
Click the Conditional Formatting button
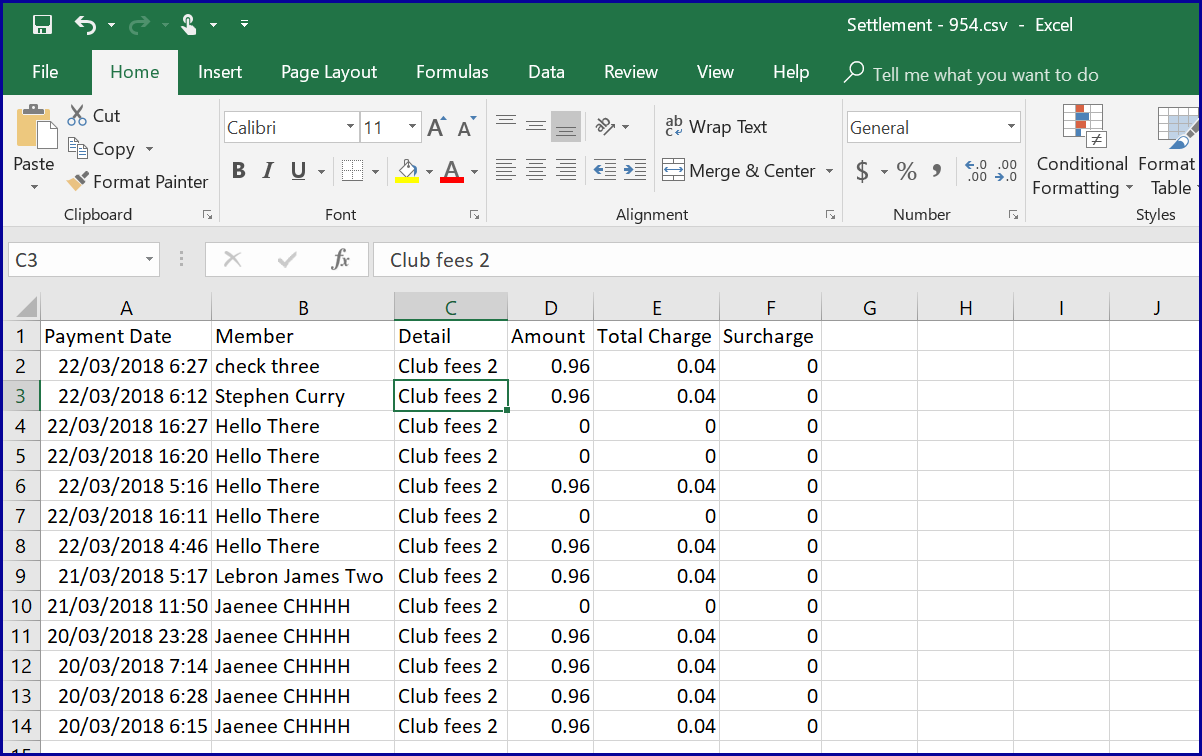pyautogui.click(x=1082, y=150)
